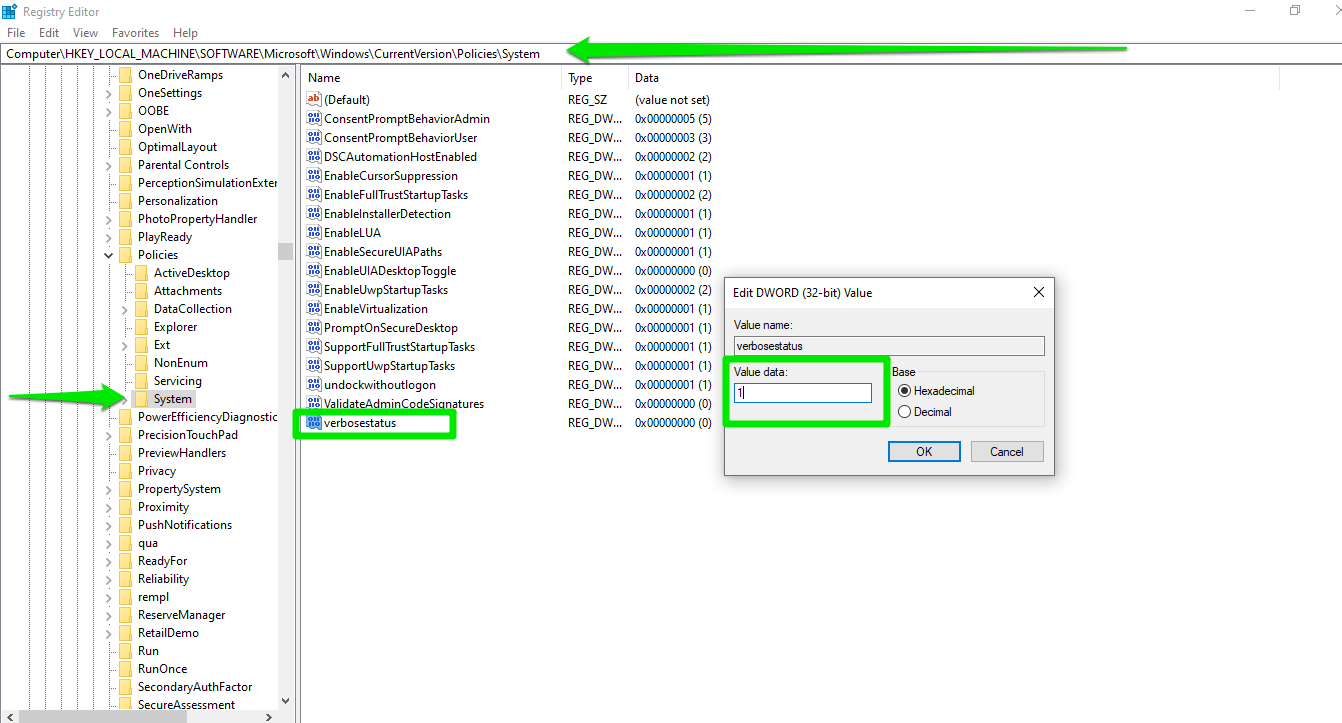Select the (Default) string value icon
Screen dimensions: 1342x723
(314, 100)
